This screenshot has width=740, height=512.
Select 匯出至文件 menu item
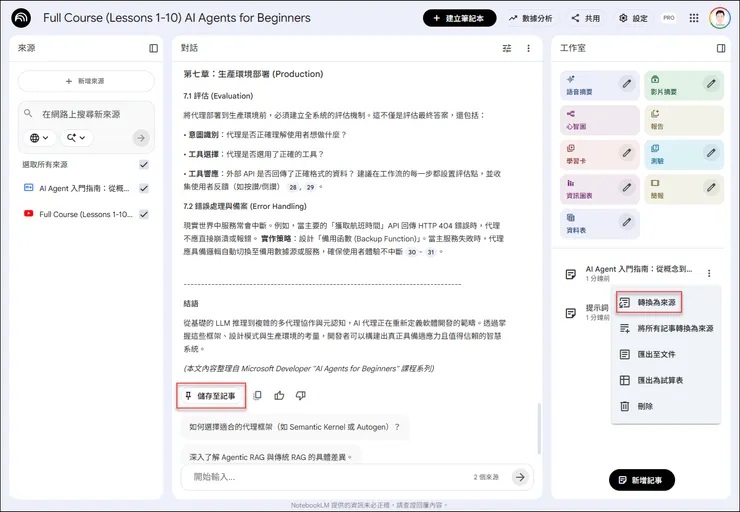point(666,354)
